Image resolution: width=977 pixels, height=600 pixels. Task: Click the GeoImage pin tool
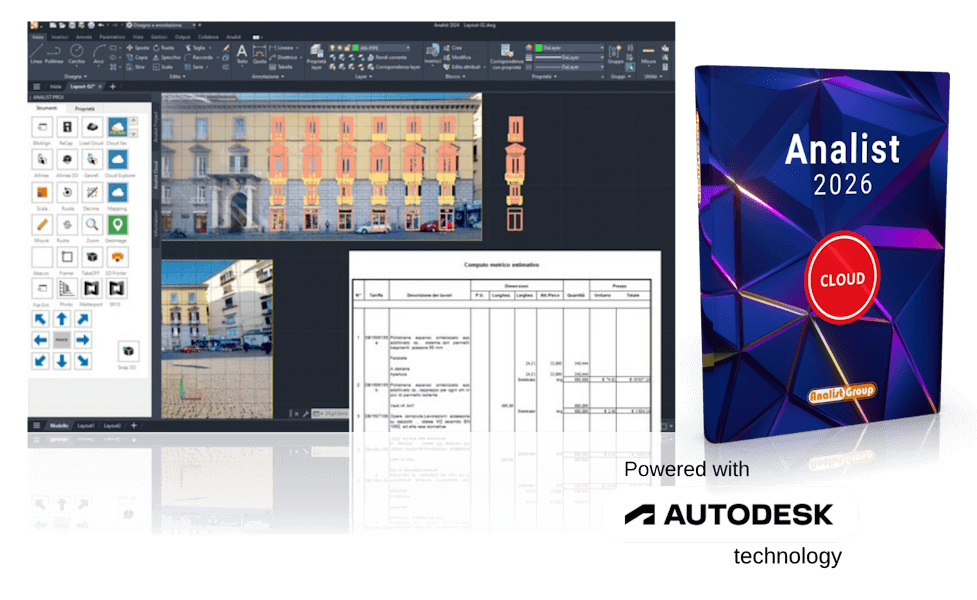(117, 225)
